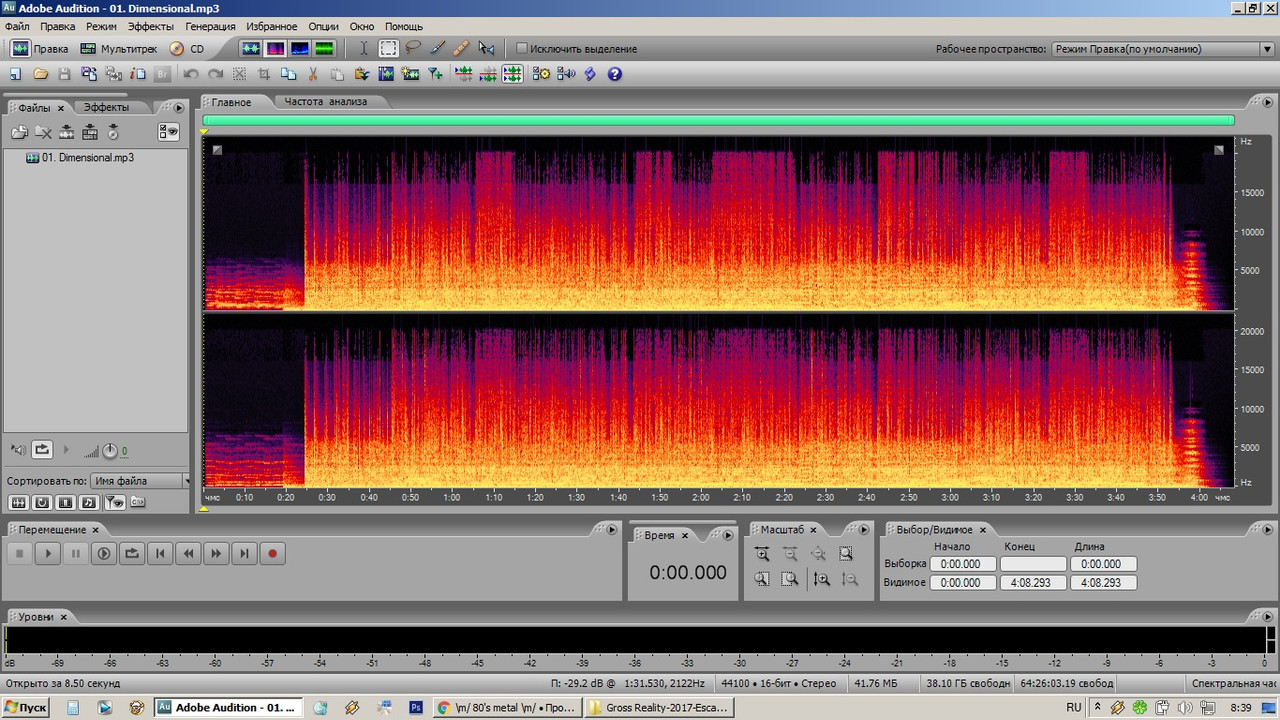Start playback with the Play button

coord(47,553)
